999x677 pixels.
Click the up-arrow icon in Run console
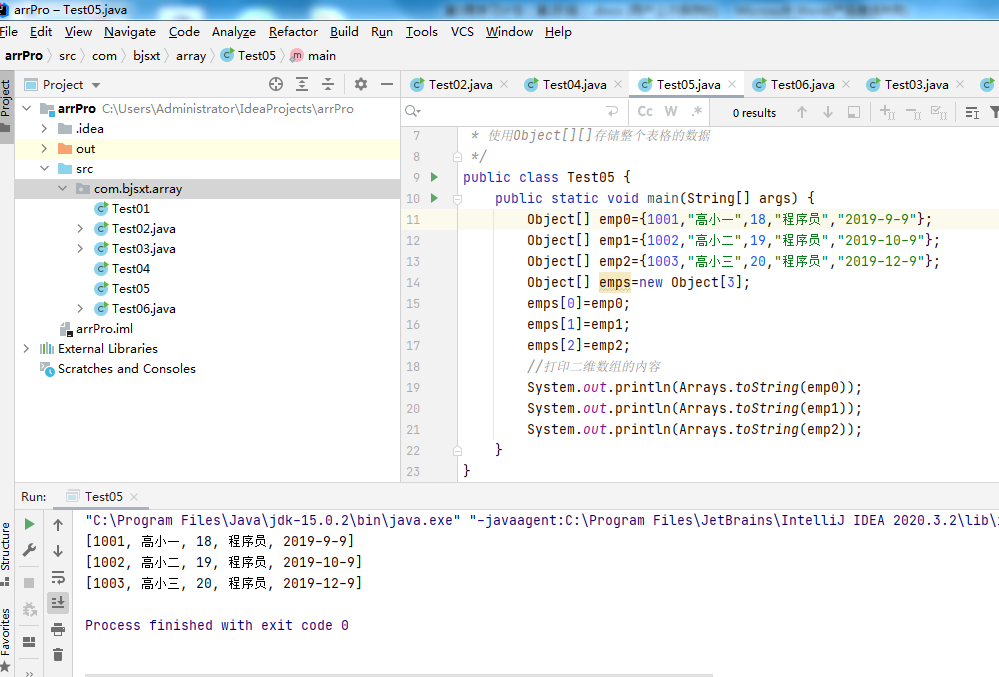pyautogui.click(x=58, y=525)
